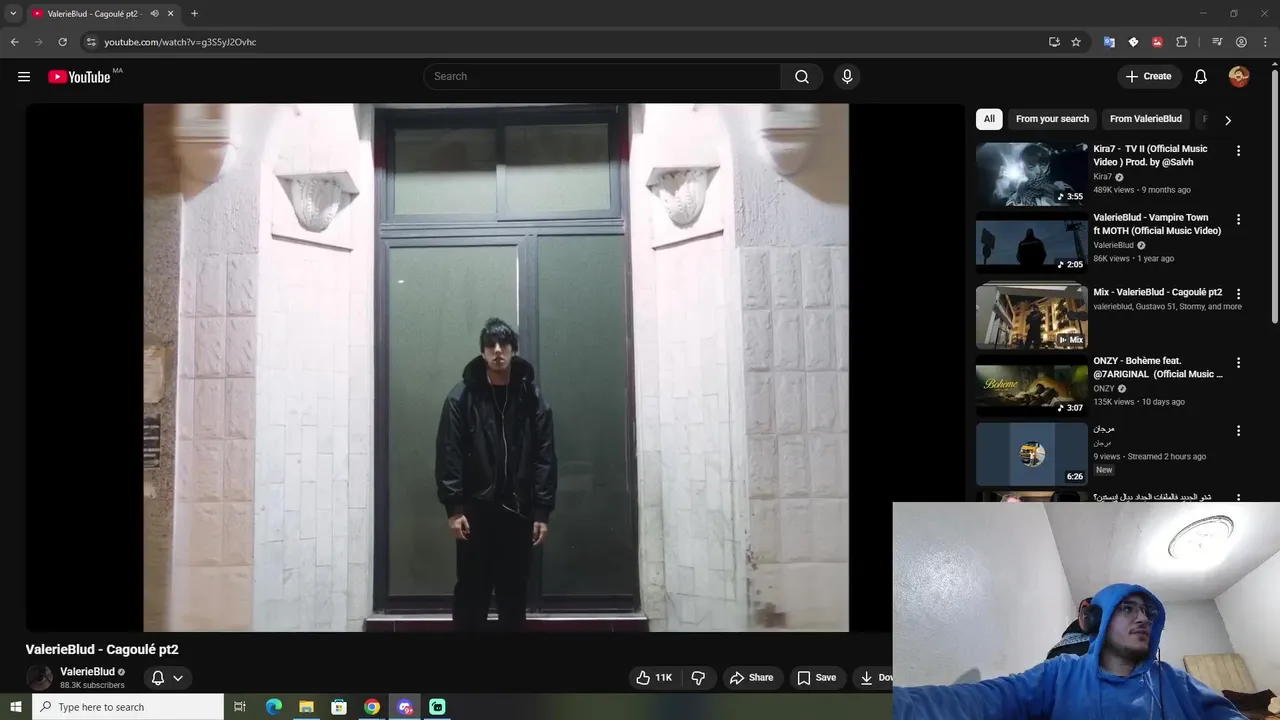Click the address bar URL
1280x720 pixels.
180,42
